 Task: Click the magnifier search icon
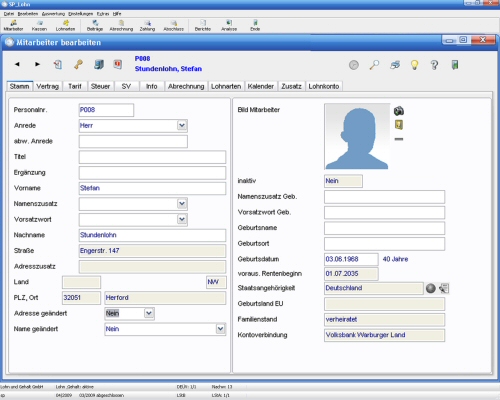(374, 65)
